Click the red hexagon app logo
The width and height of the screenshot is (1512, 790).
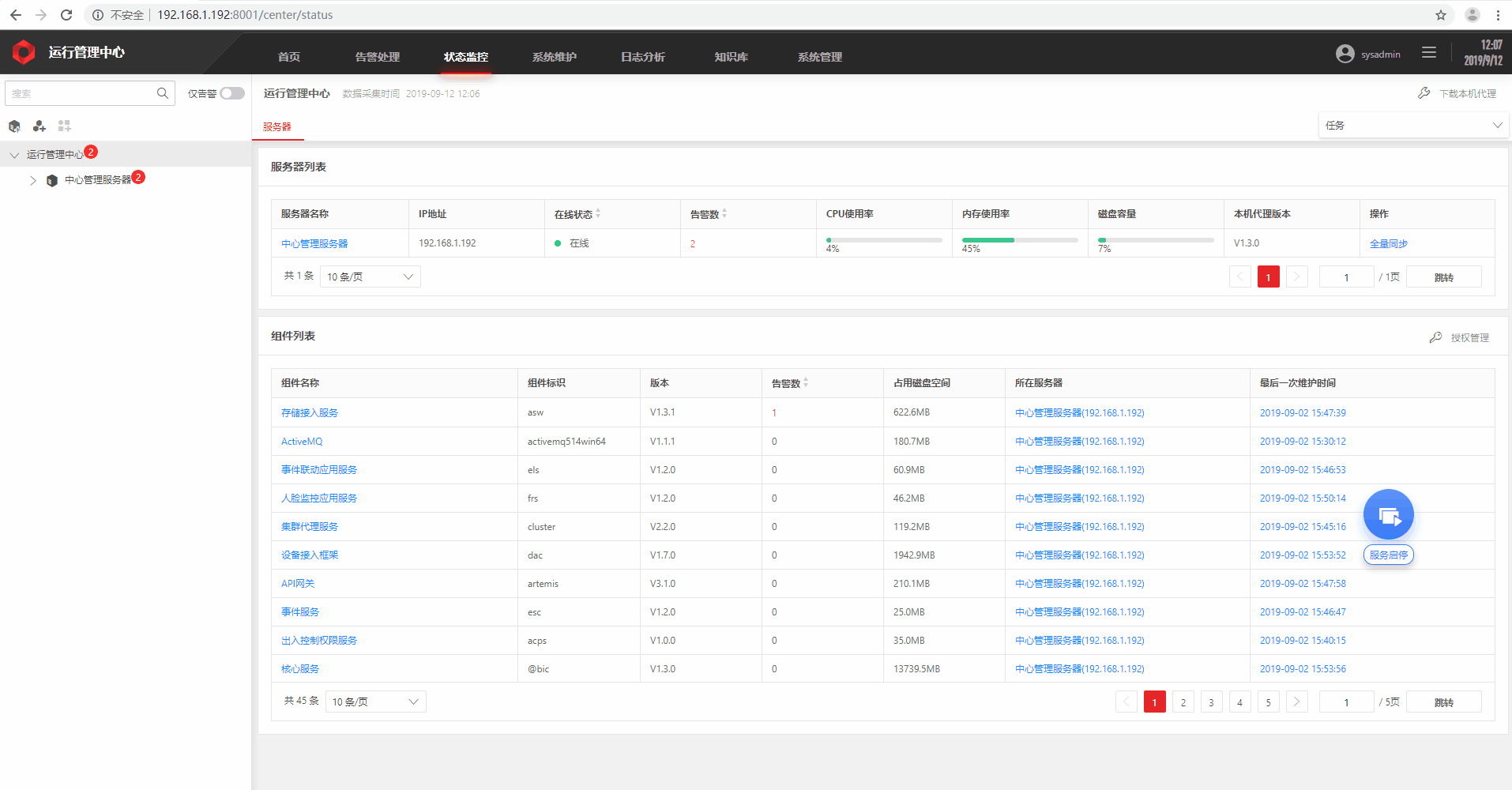(x=24, y=52)
